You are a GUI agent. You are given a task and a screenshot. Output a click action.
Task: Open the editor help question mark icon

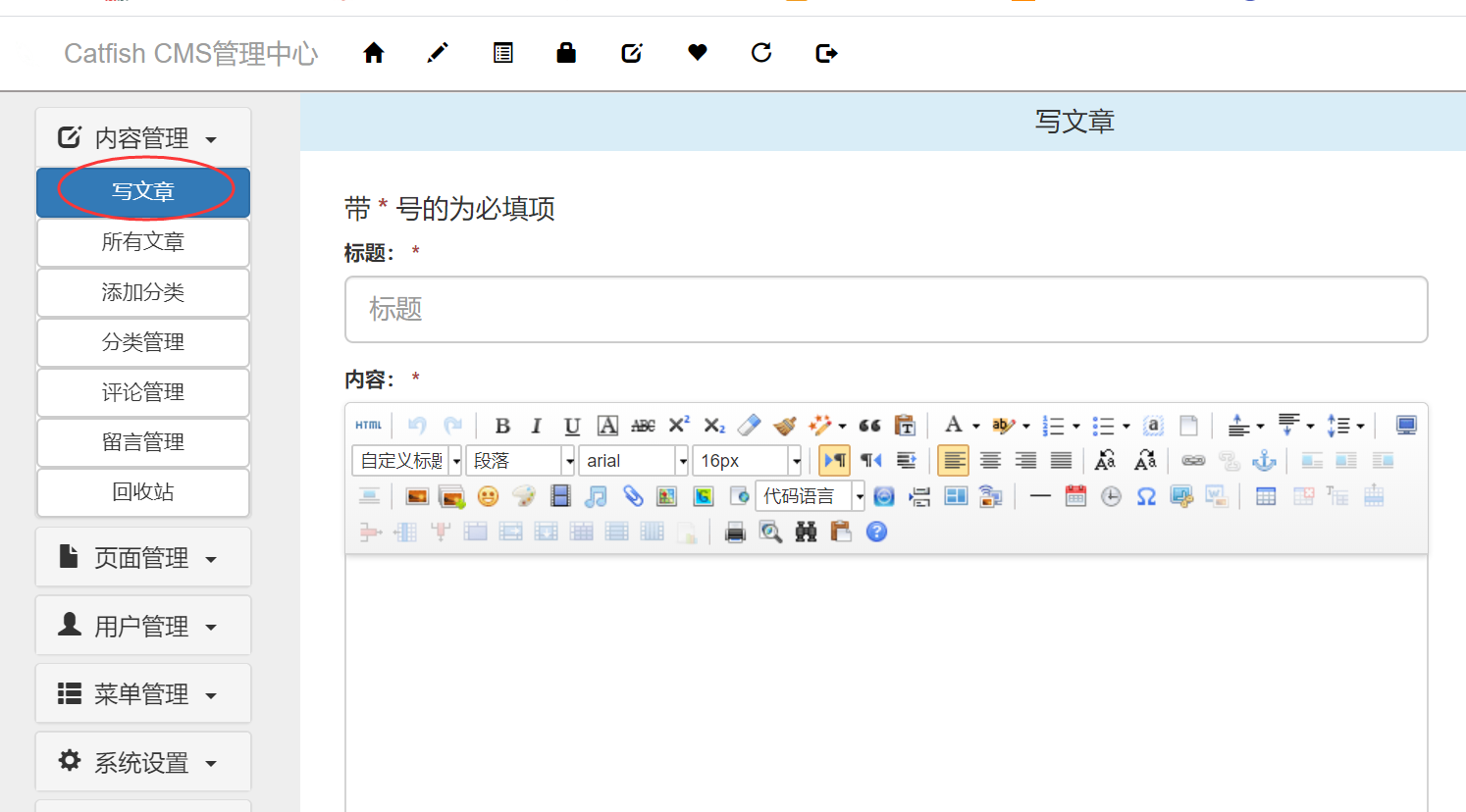click(876, 532)
